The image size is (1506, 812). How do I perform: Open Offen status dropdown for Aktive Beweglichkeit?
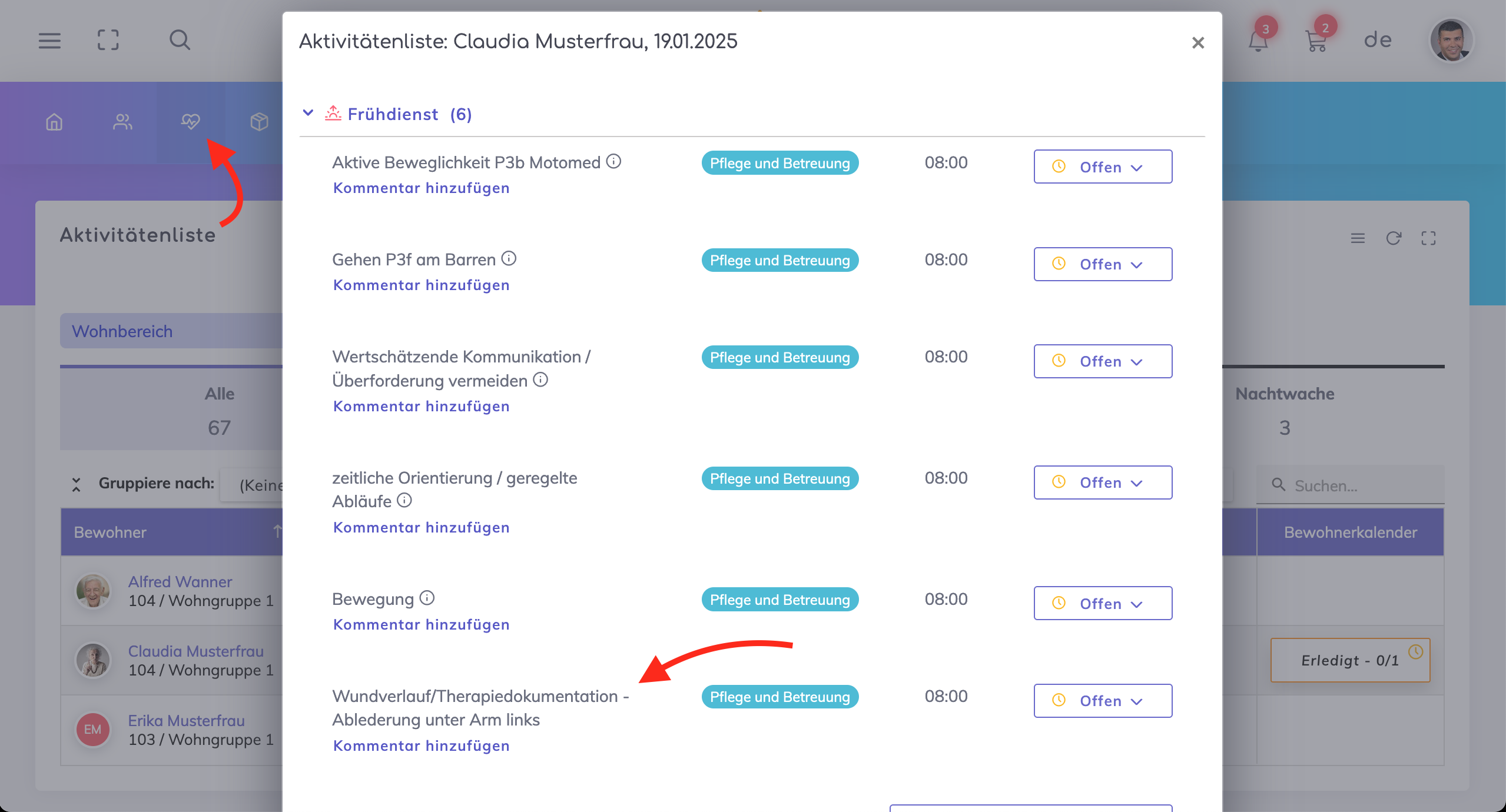[x=1102, y=167]
